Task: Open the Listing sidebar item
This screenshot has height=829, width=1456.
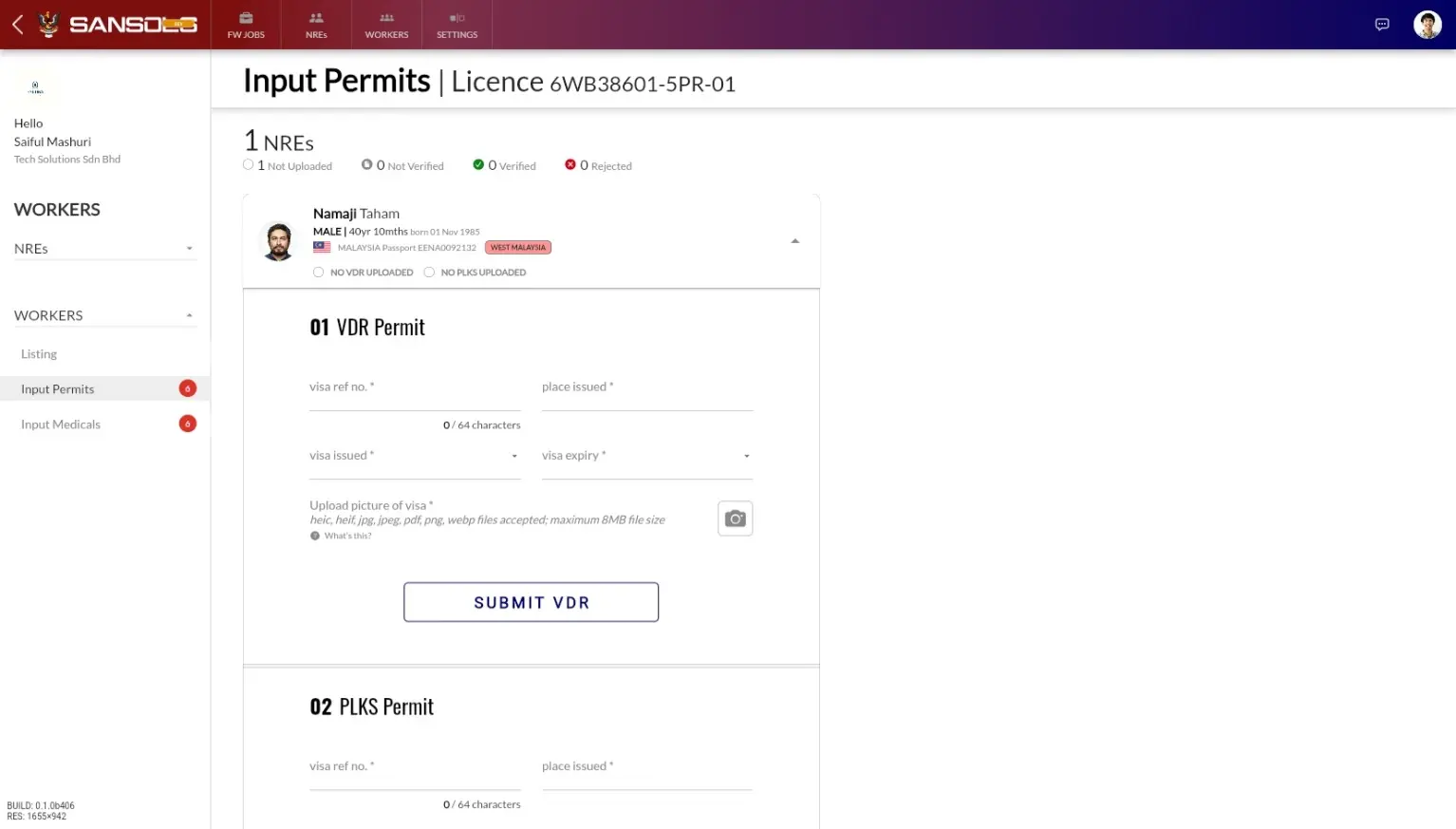Action: click(39, 354)
